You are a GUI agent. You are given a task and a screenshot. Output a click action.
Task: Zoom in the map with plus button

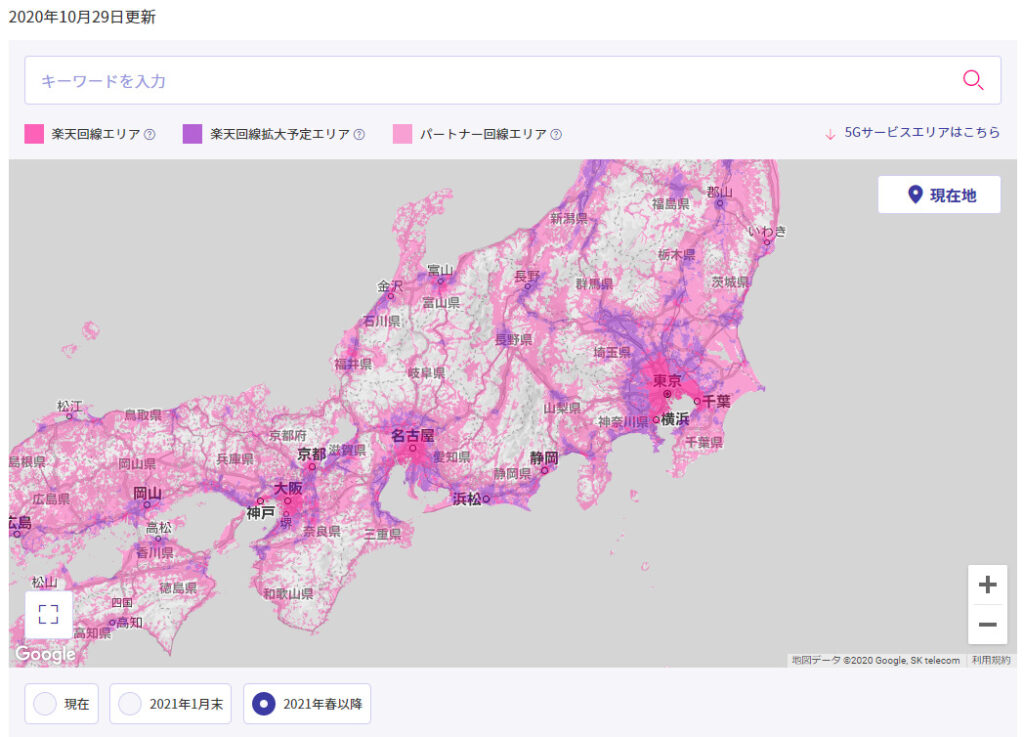pyautogui.click(x=987, y=584)
